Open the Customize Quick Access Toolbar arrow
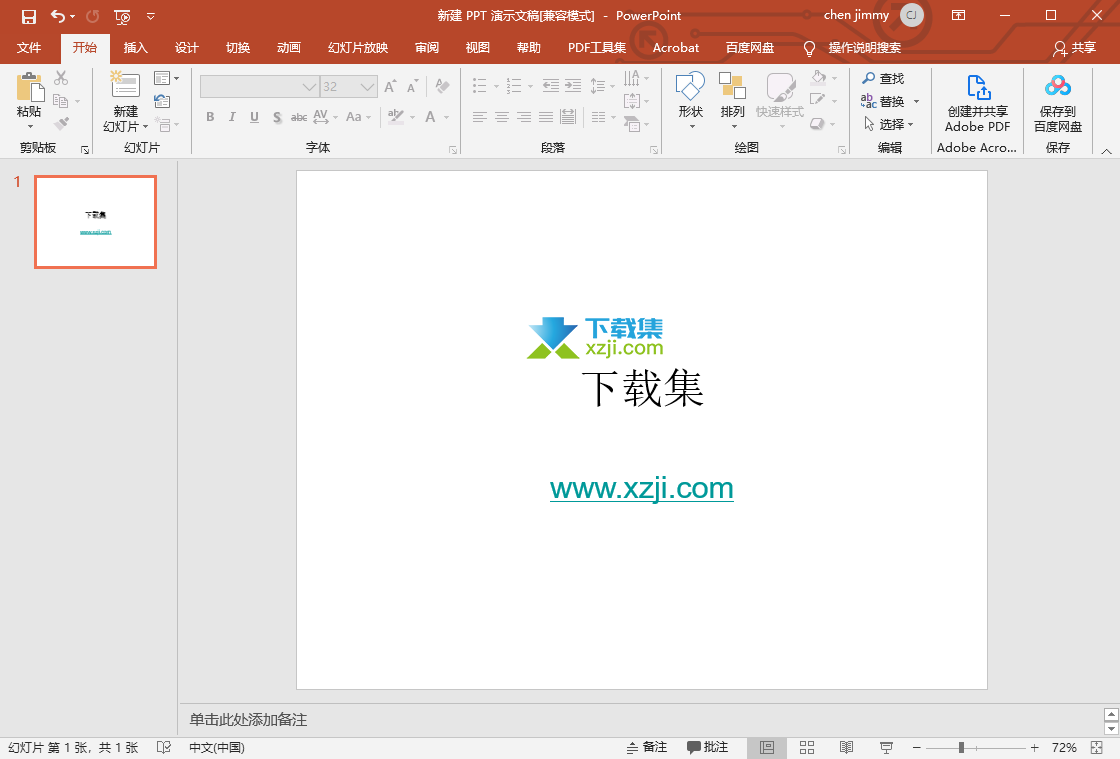 (x=151, y=16)
